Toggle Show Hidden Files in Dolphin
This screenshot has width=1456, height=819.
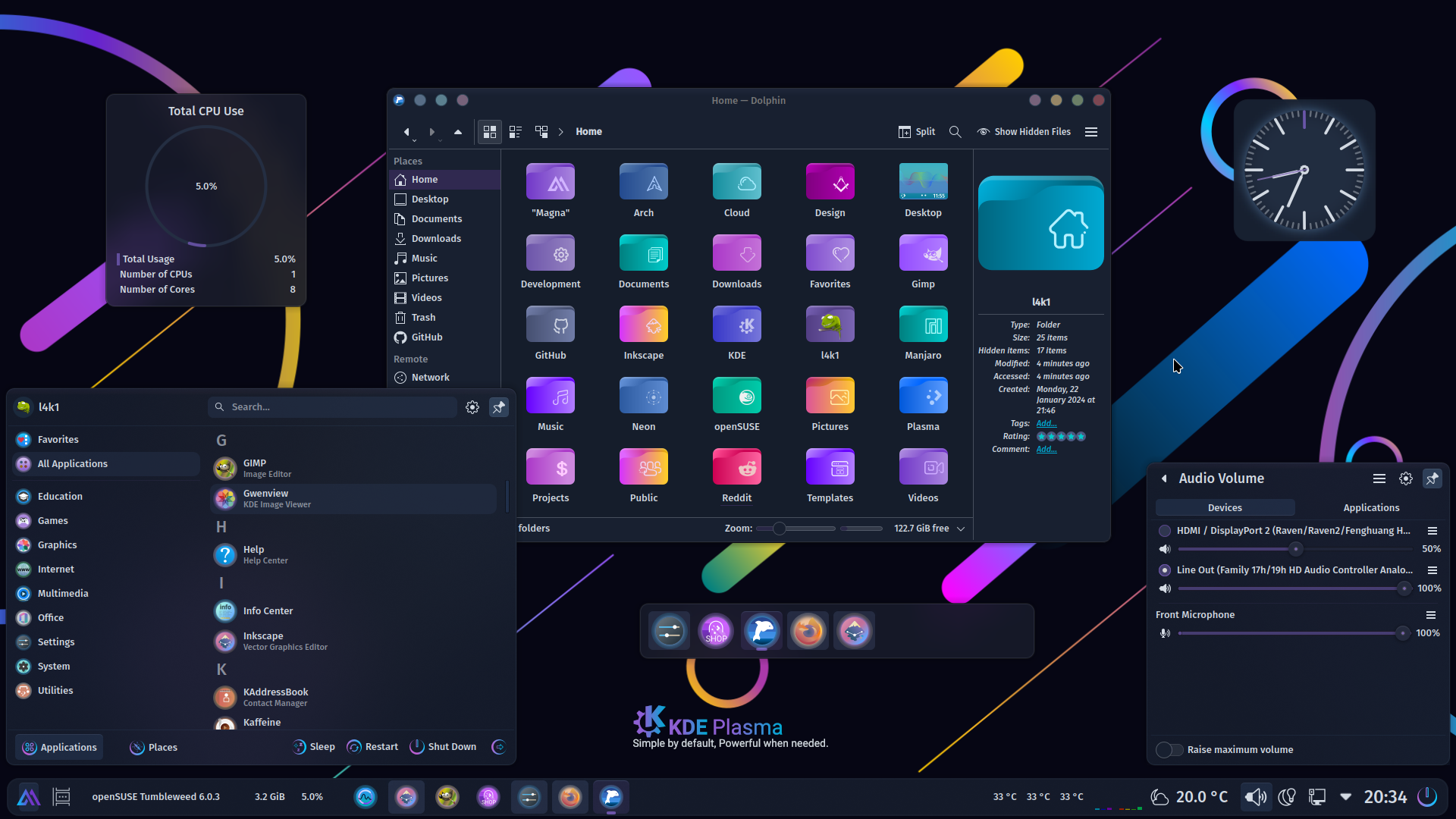point(1024,132)
